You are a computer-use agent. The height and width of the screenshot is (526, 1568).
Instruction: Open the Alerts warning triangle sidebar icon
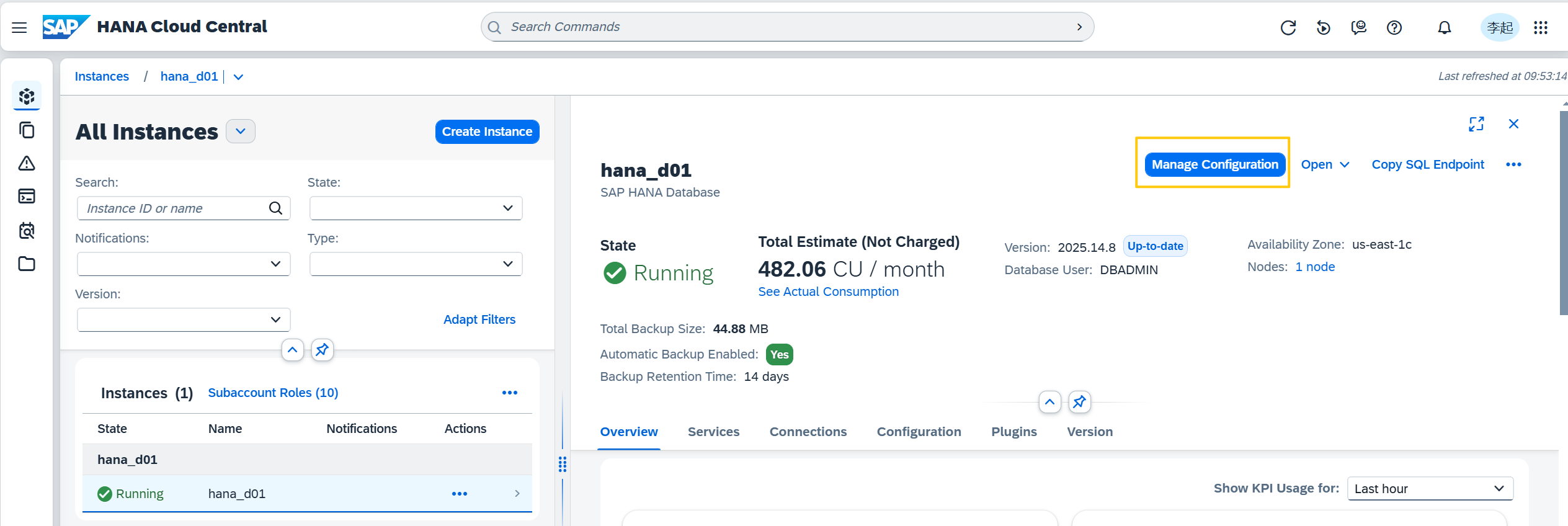27,163
